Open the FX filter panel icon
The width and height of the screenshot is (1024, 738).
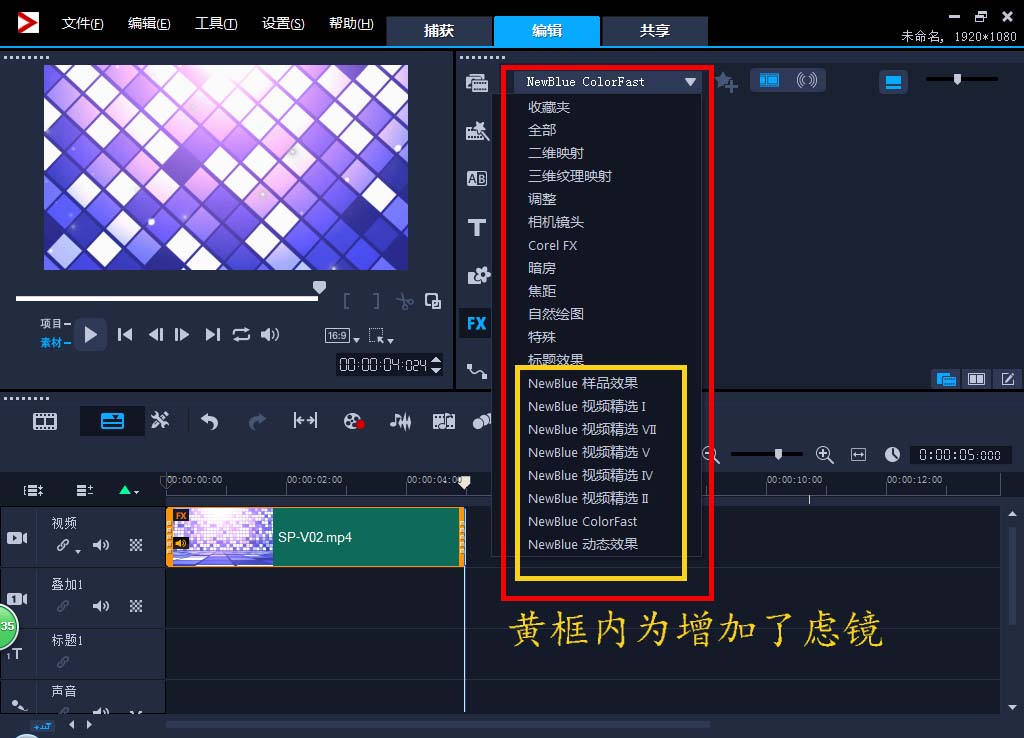(476, 323)
